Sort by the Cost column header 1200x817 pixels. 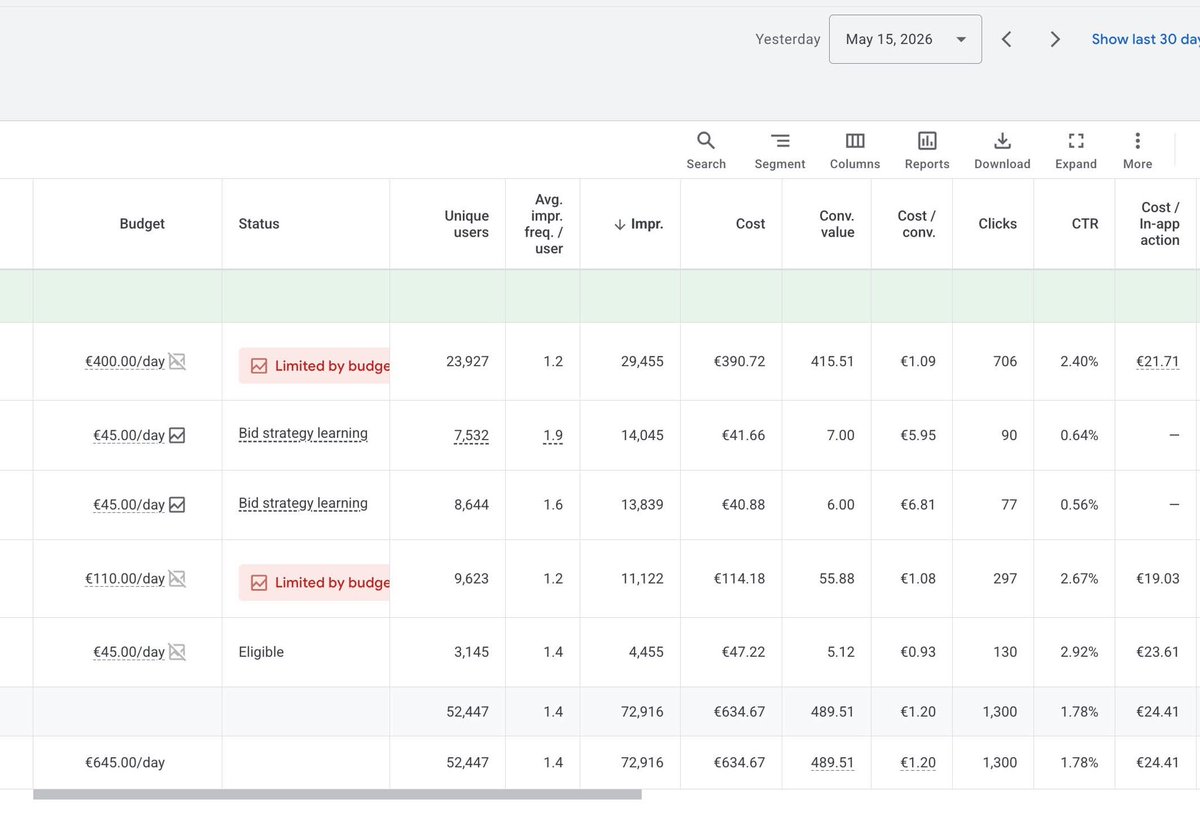tap(750, 224)
